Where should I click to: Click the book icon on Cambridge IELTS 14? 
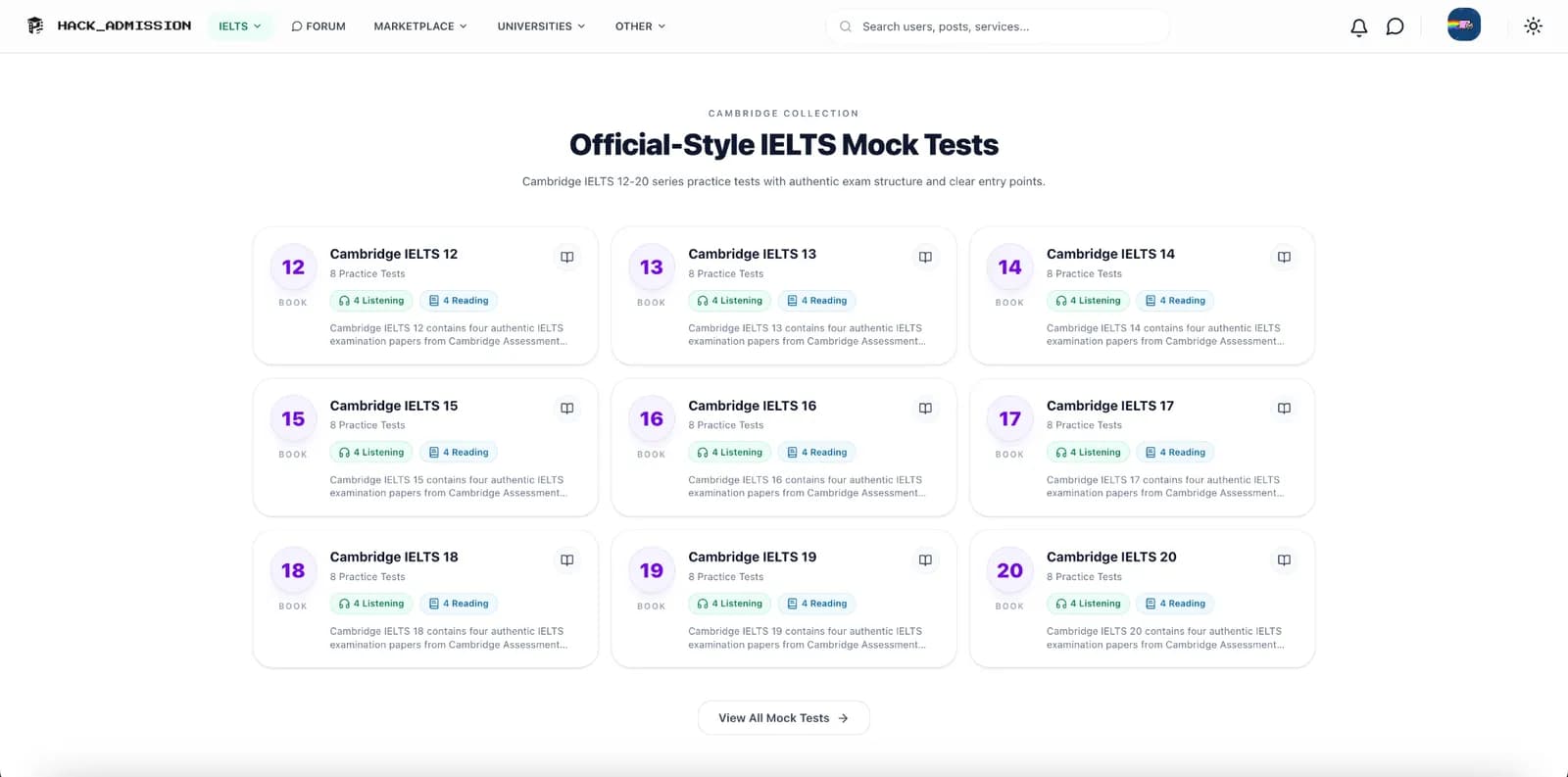(1284, 257)
